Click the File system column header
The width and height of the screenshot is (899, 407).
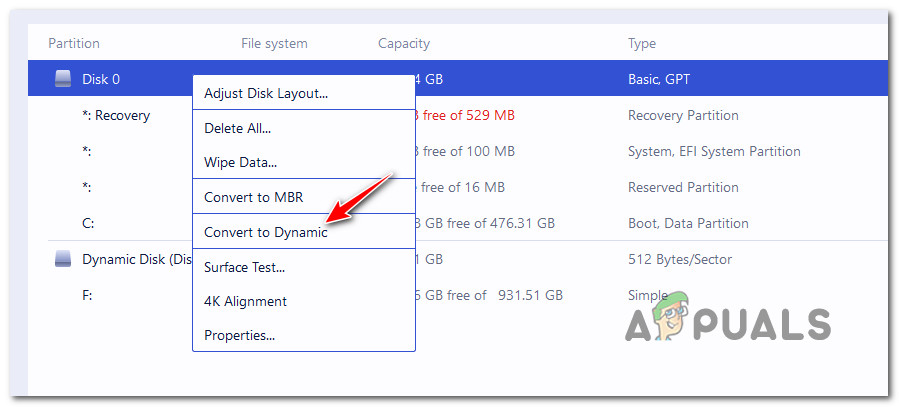[x=274, y=43]
